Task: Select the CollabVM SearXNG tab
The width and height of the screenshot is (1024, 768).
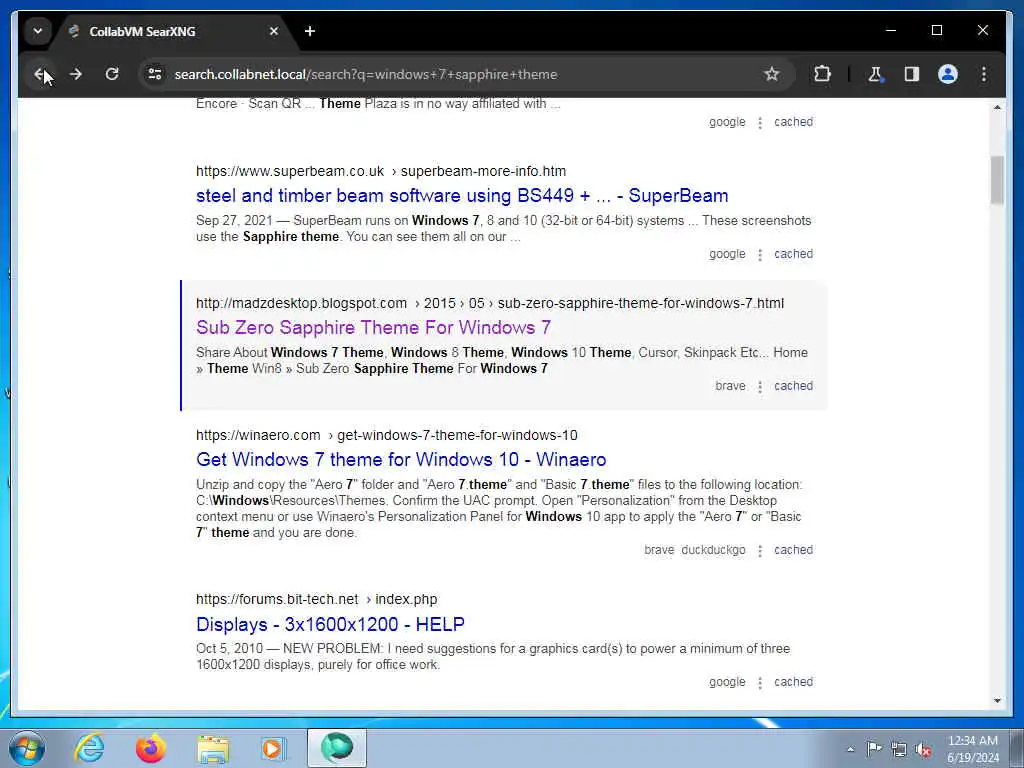Action: (173, 31)
